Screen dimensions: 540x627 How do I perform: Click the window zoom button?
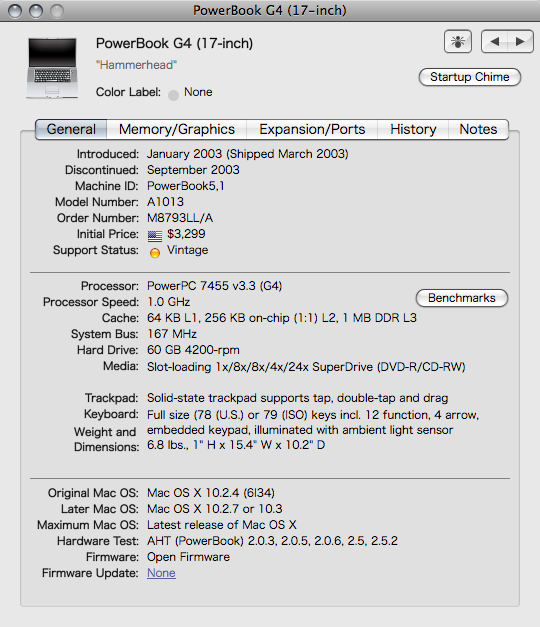point(57,11)
